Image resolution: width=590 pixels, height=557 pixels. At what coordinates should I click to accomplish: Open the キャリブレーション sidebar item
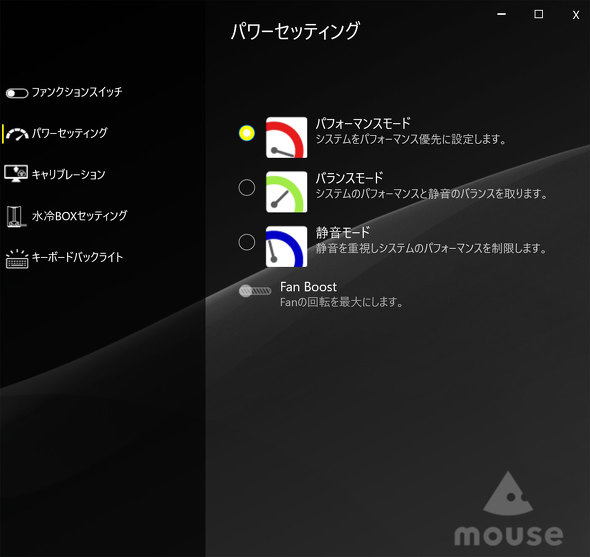pos(68,174)
